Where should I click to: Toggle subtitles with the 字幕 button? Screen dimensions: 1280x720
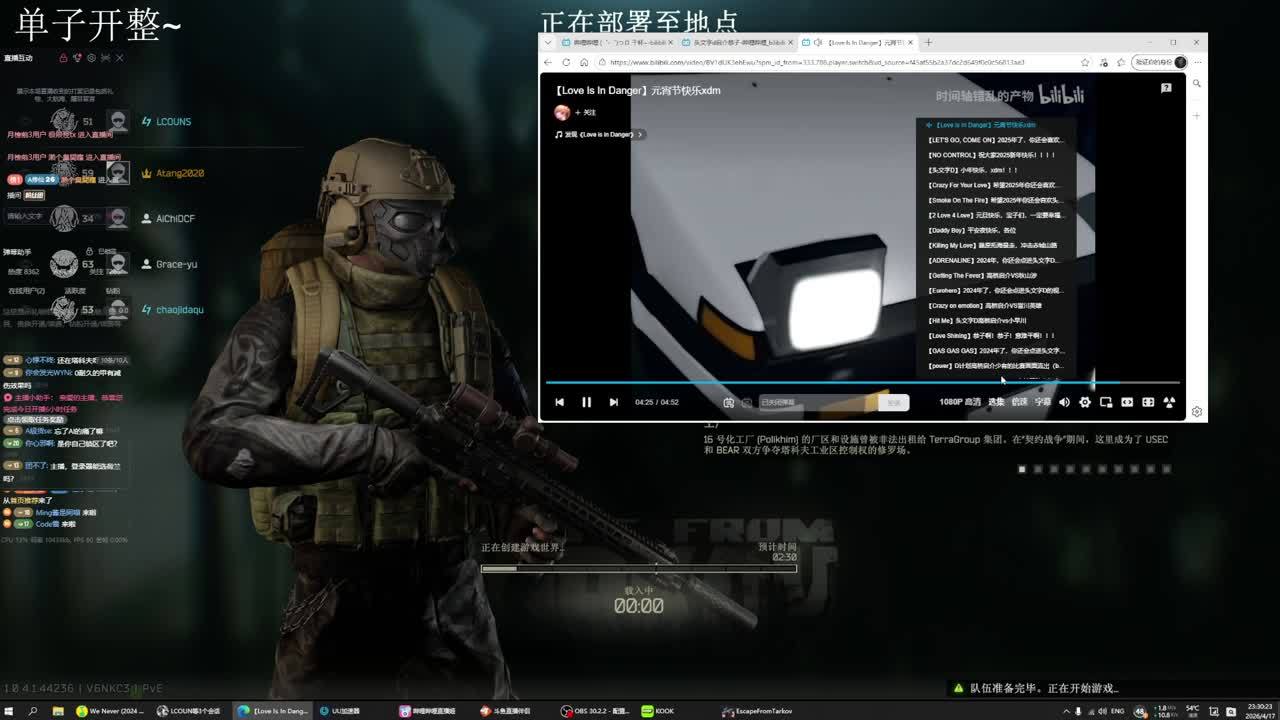[x=1043, y=402]
